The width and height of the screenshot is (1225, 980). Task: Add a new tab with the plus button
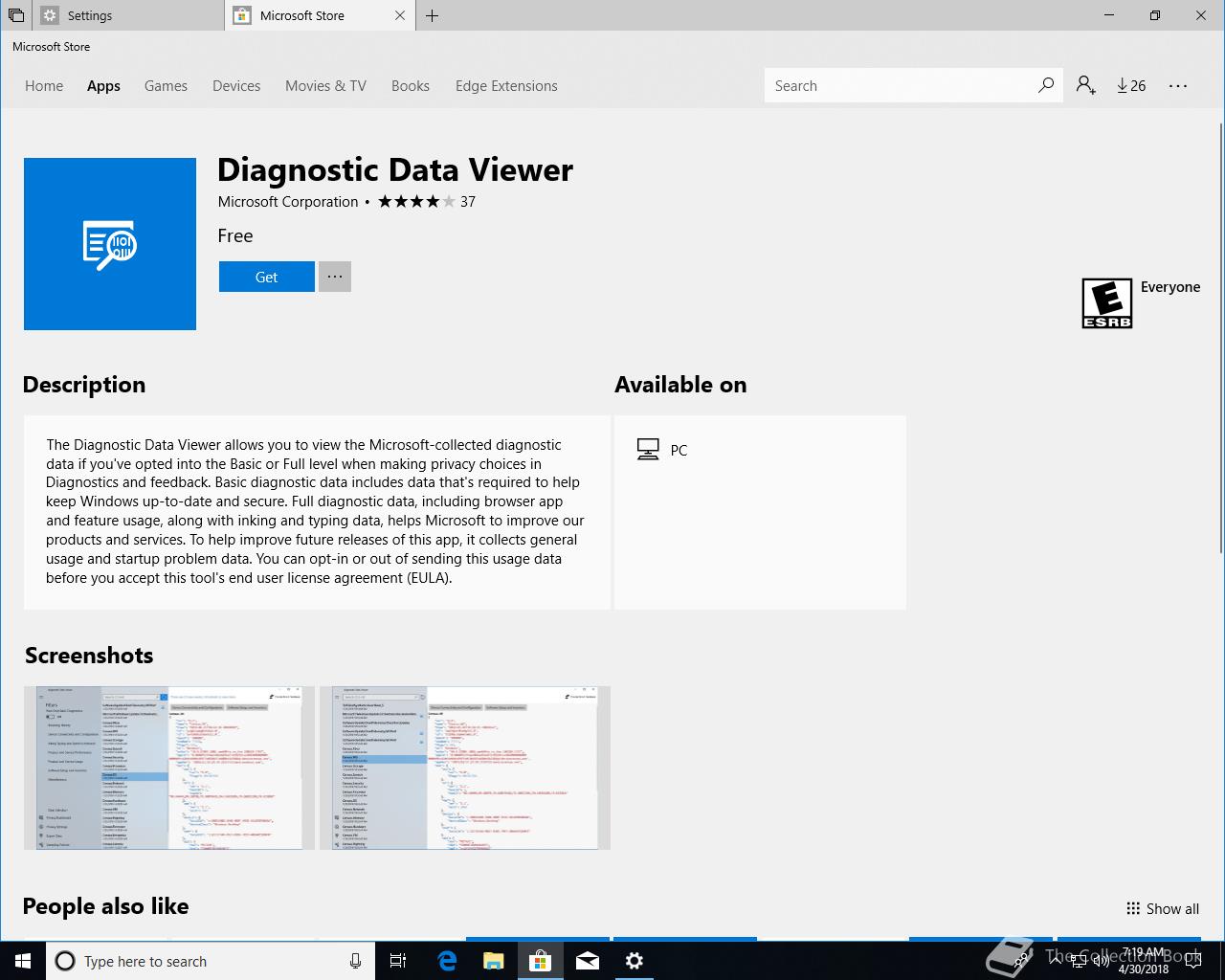coord(433,15)
